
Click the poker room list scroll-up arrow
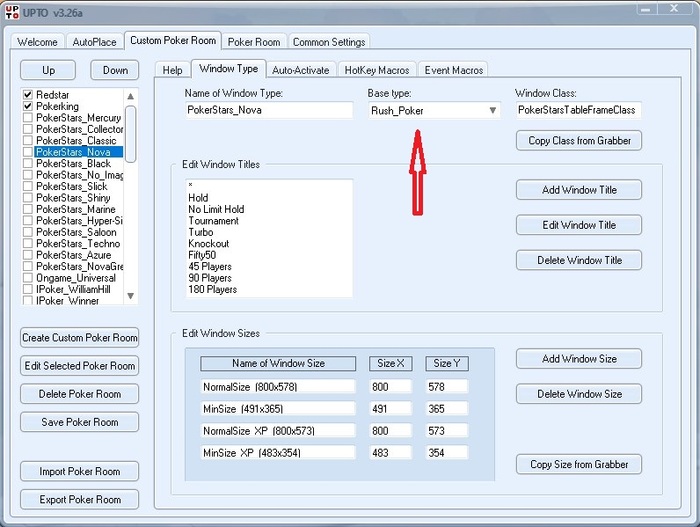(130, 96)
